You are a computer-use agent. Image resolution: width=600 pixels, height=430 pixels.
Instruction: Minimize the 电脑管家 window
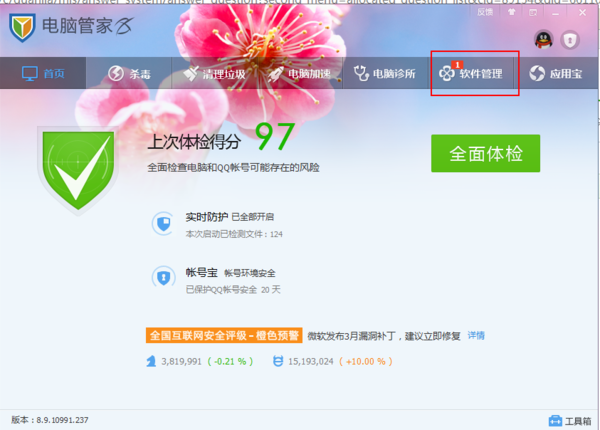[556, 13]
